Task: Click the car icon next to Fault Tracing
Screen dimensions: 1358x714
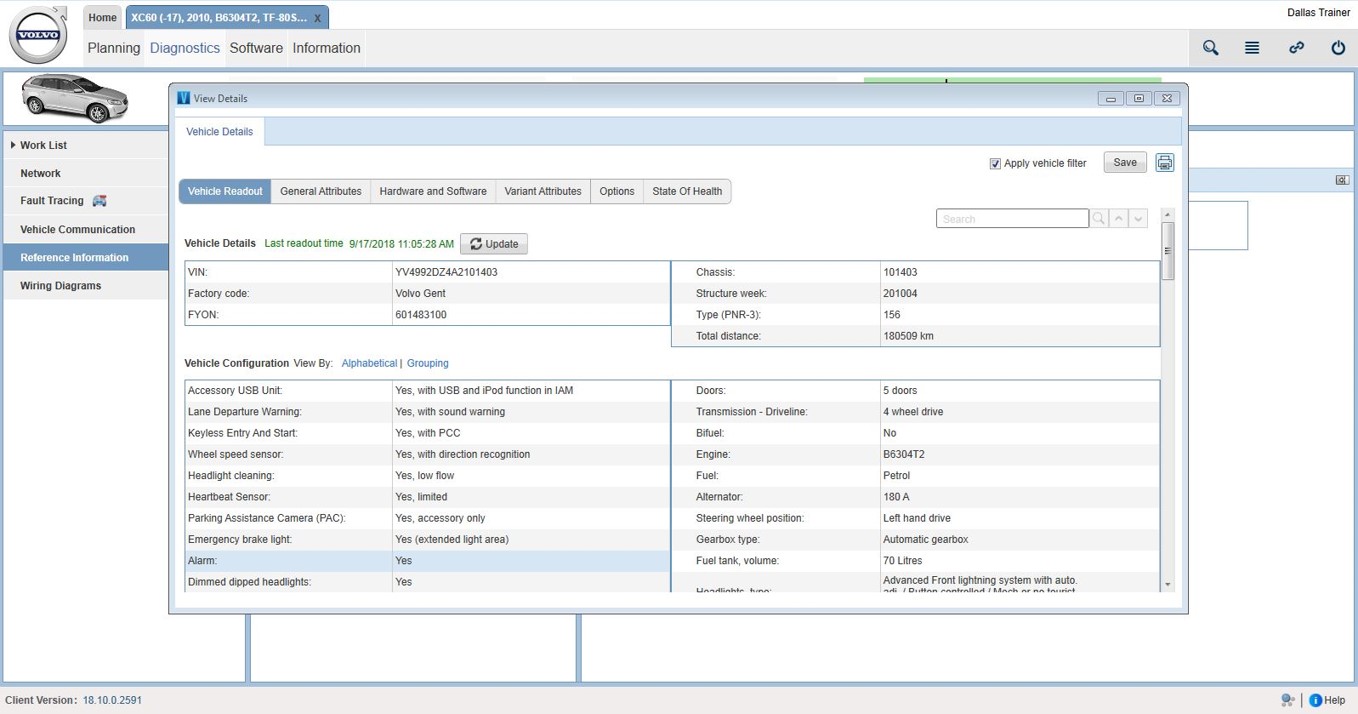Action: click(99, 201)
